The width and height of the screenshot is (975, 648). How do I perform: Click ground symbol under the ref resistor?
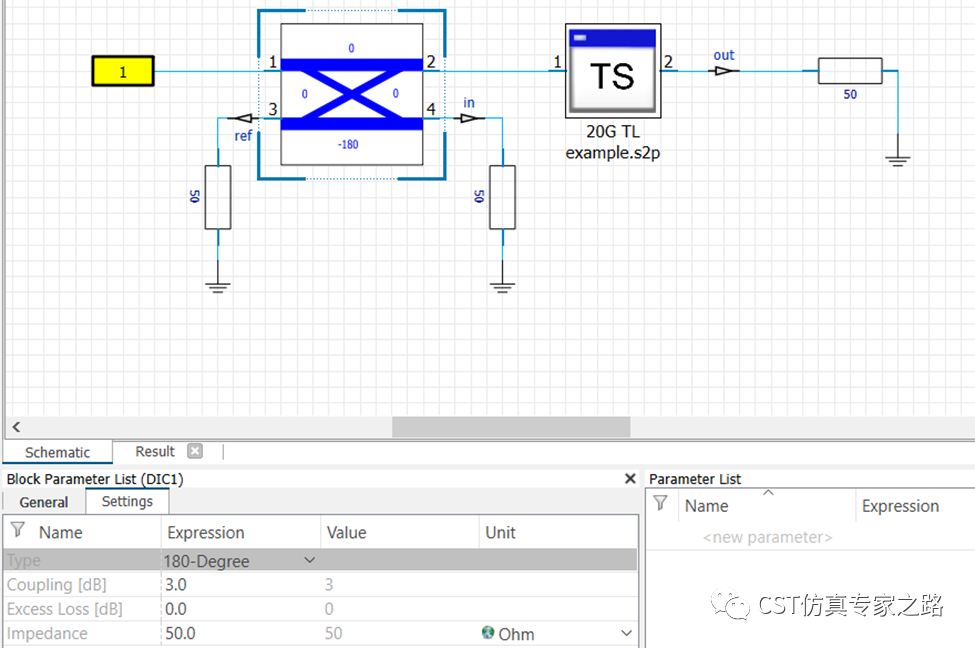pyautogui.click(x=218, y=286)
